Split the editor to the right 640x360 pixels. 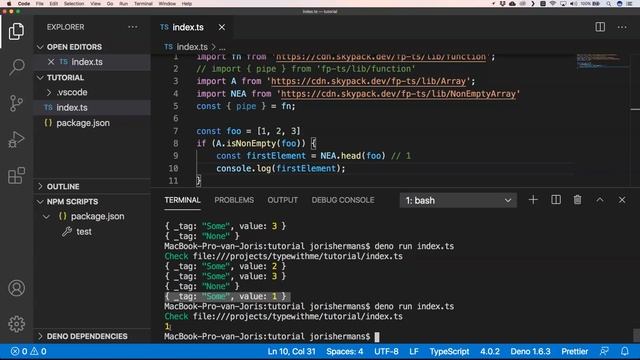pyautogui.click(x=600, y=27)
